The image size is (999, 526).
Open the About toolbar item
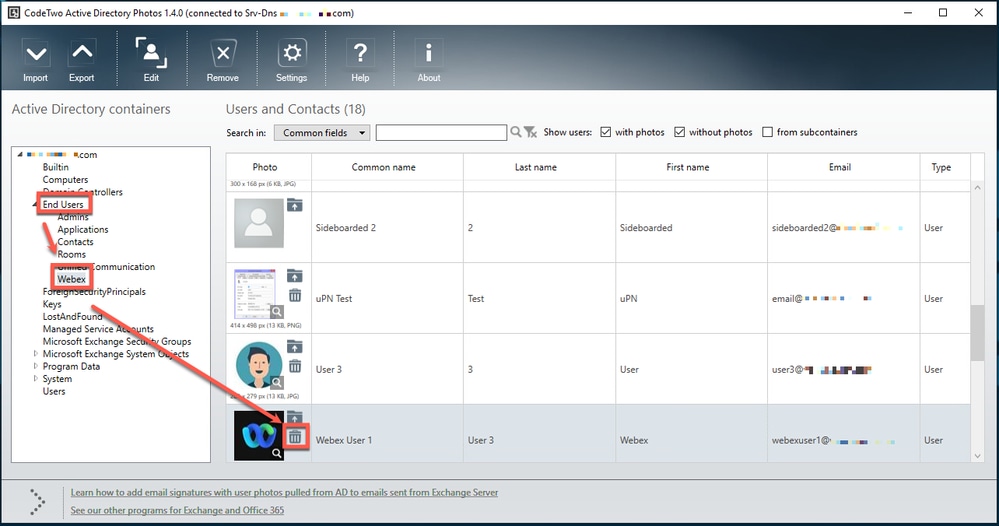point(429,60)
